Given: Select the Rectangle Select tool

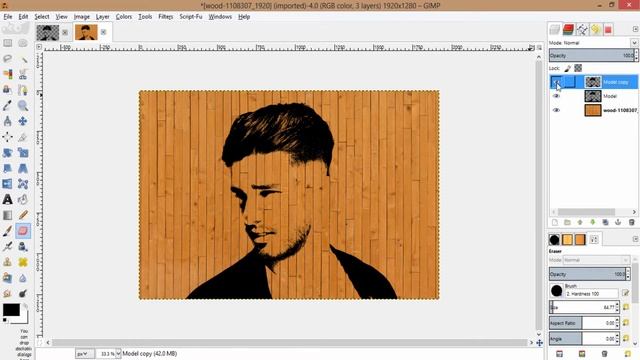Looking at the screenshot, I should pyautogui.click(x=7, y=43).
